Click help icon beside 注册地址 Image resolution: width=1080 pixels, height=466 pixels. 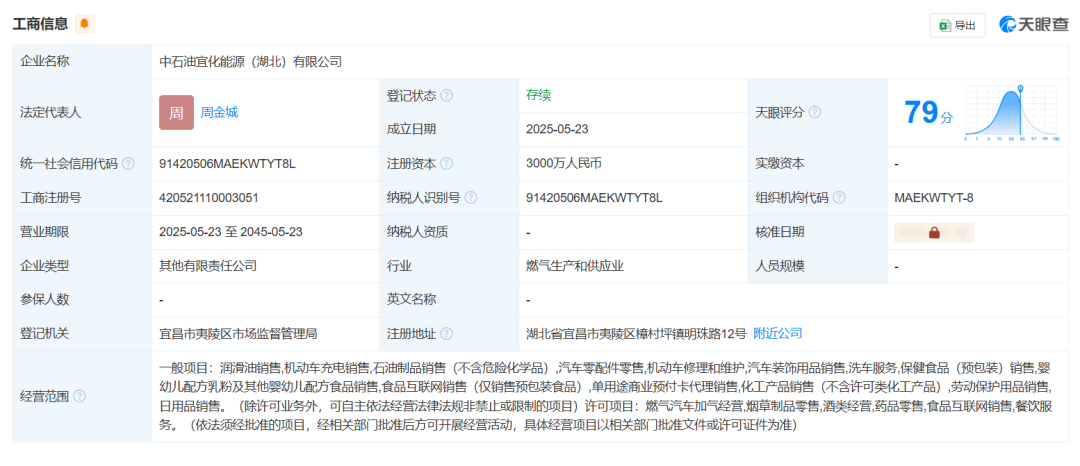(446, 334)
